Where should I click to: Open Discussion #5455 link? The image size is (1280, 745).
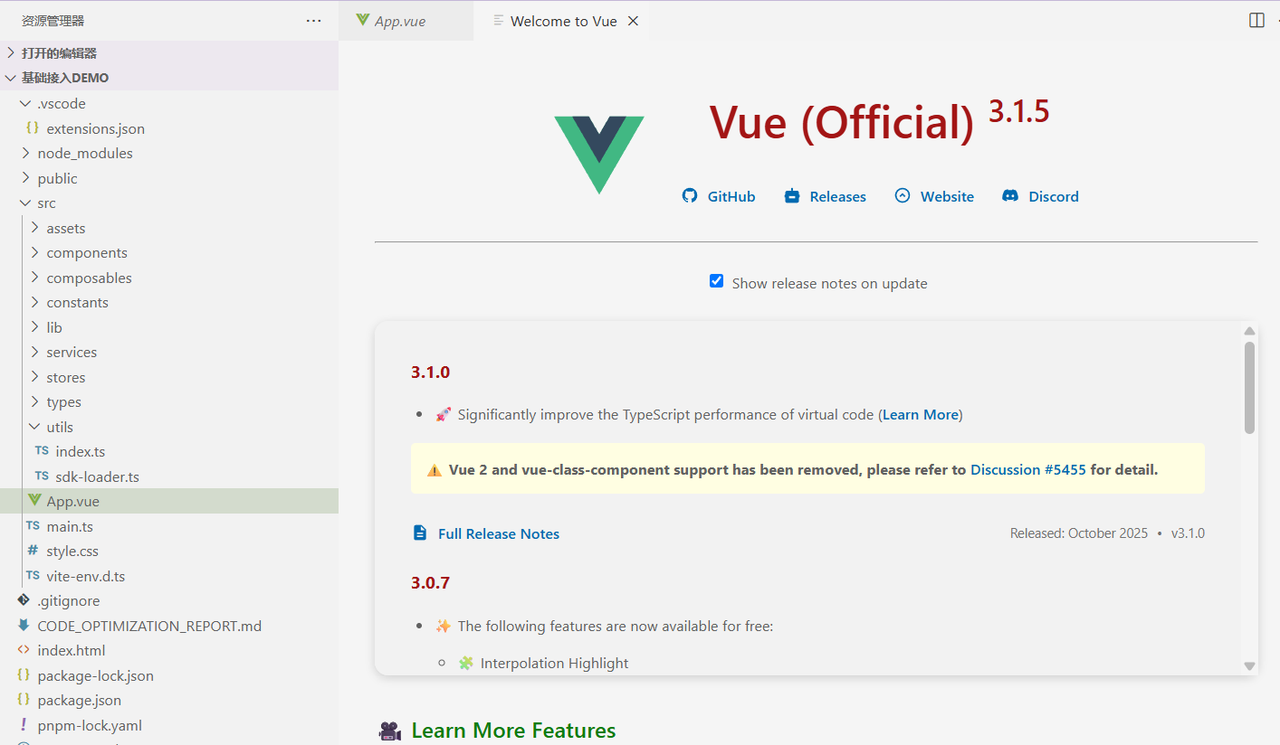1027,469
